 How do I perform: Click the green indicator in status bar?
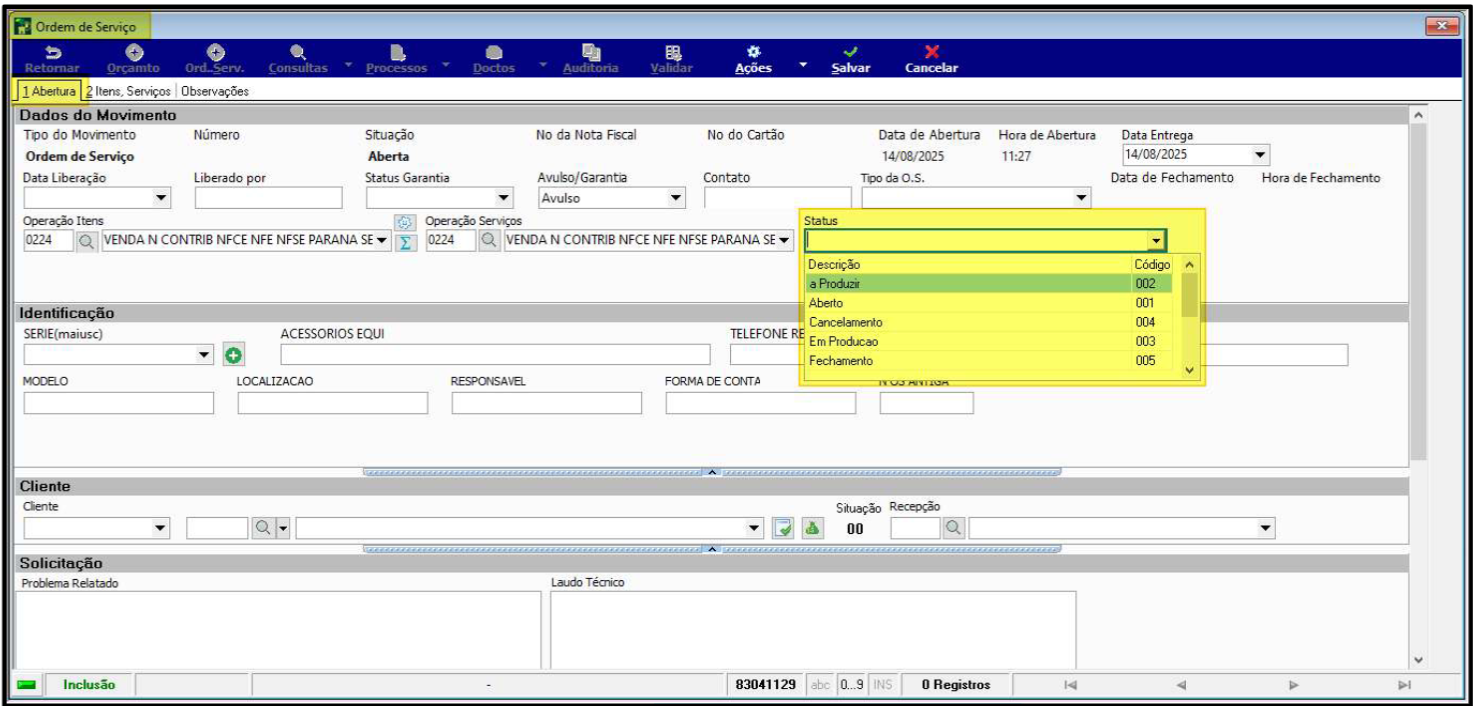click(27, 685)
